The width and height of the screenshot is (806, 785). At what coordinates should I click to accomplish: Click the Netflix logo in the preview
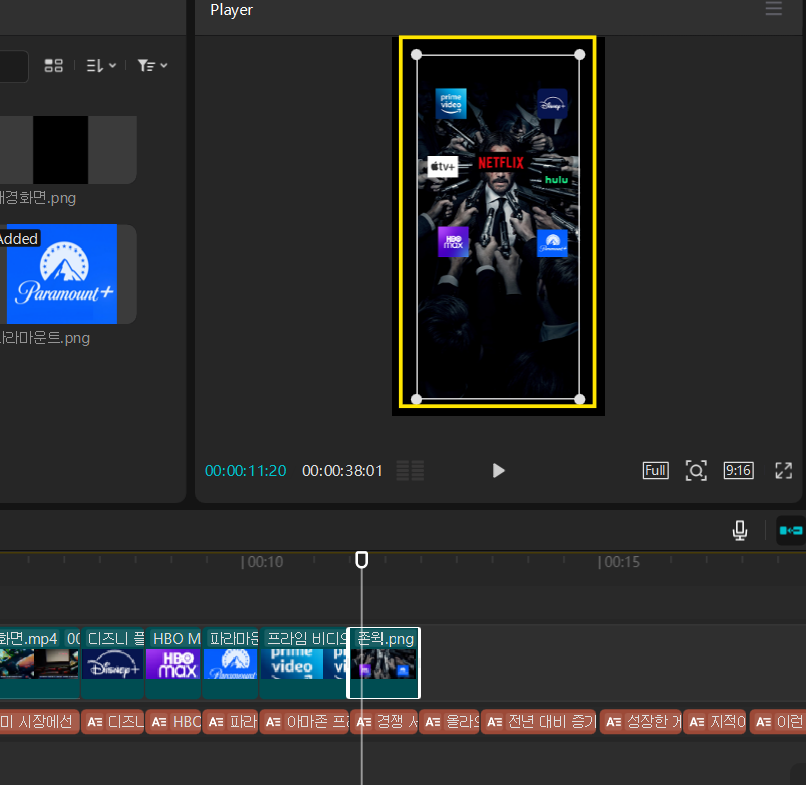[501, 163]
